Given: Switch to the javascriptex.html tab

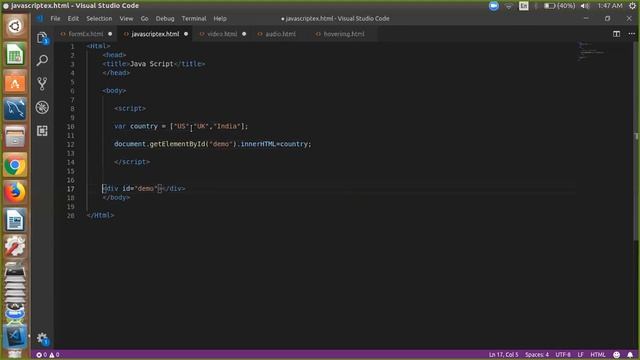Looking at the screenshot, I should [x=155, y=34].
